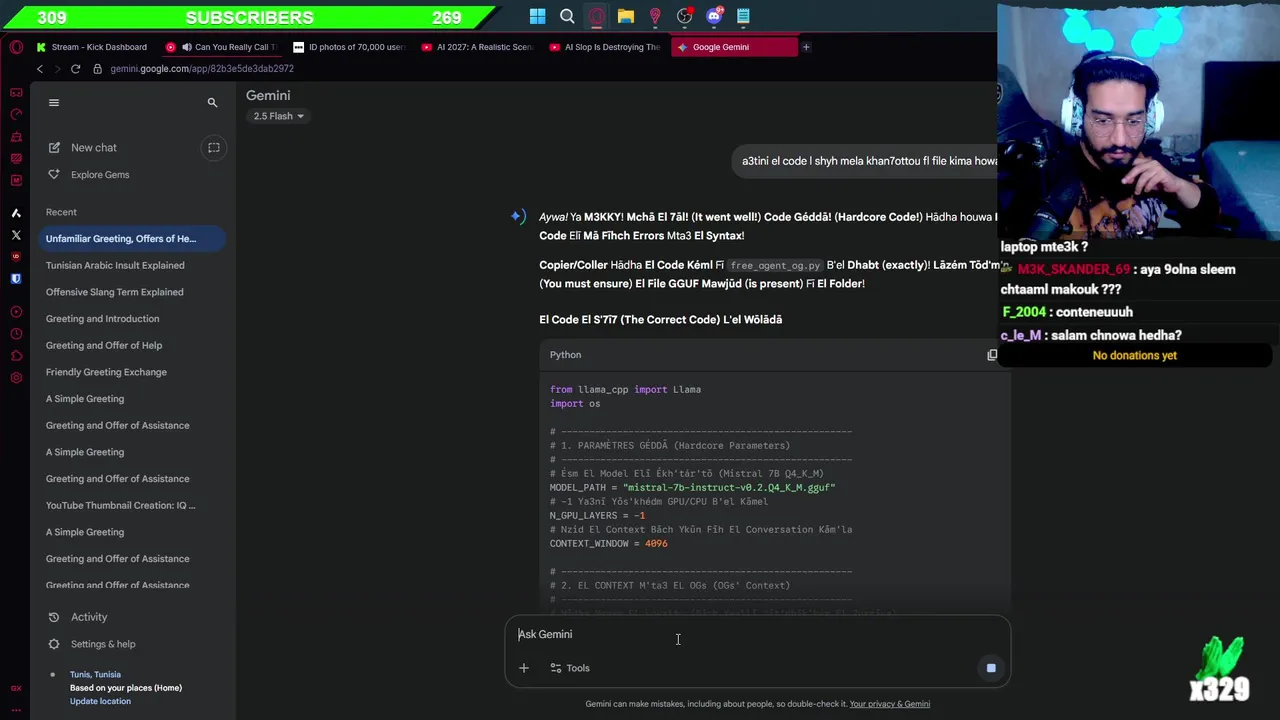This screenshot has height=720, width=1280.
Task: Focus the Ask Gemini input field
Action: pos(757,634)
